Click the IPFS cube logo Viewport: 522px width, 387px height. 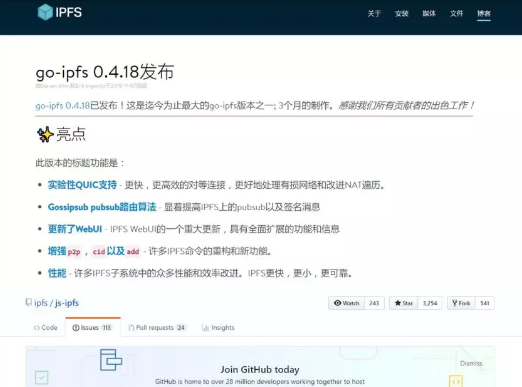(x=45, y=12)
